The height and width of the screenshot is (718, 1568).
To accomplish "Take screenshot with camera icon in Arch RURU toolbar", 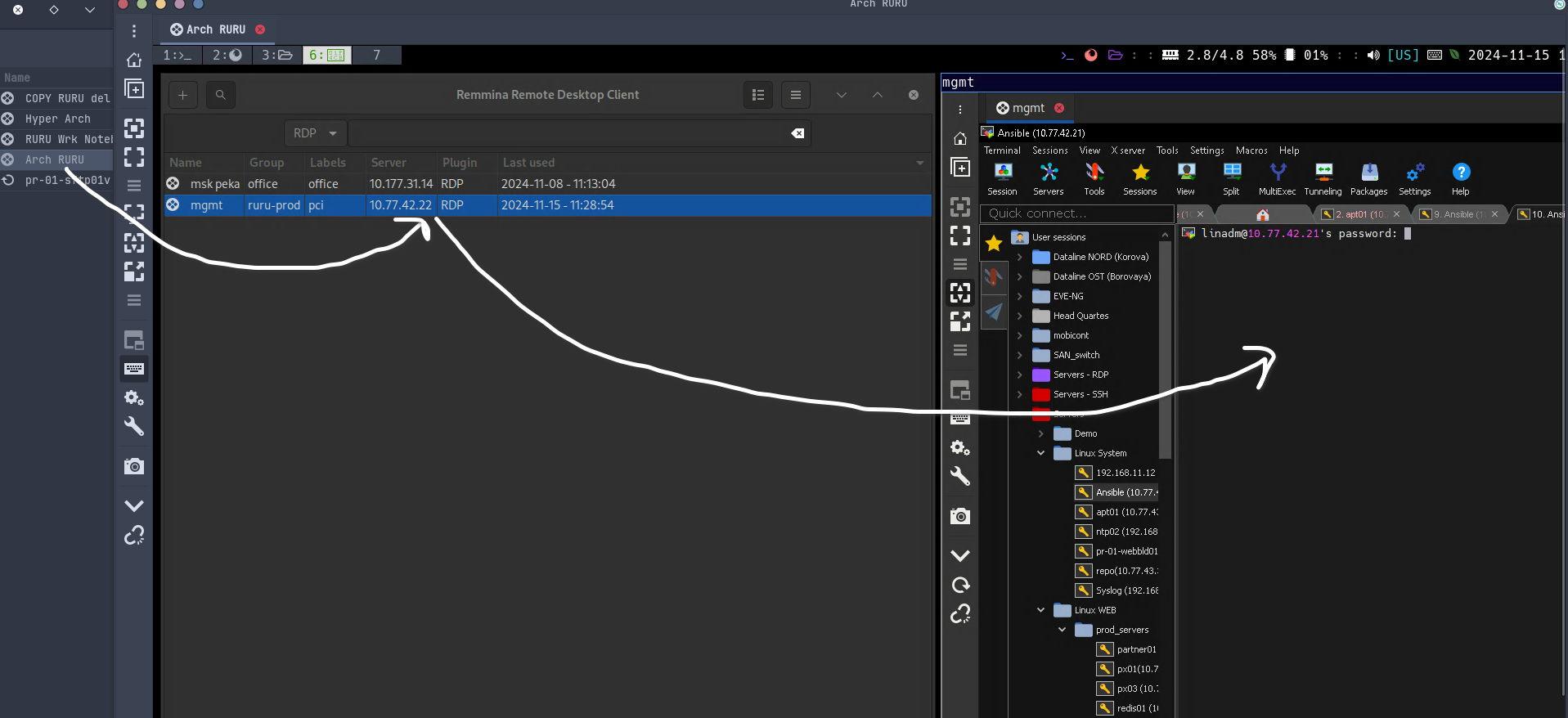I will [134, 466].
